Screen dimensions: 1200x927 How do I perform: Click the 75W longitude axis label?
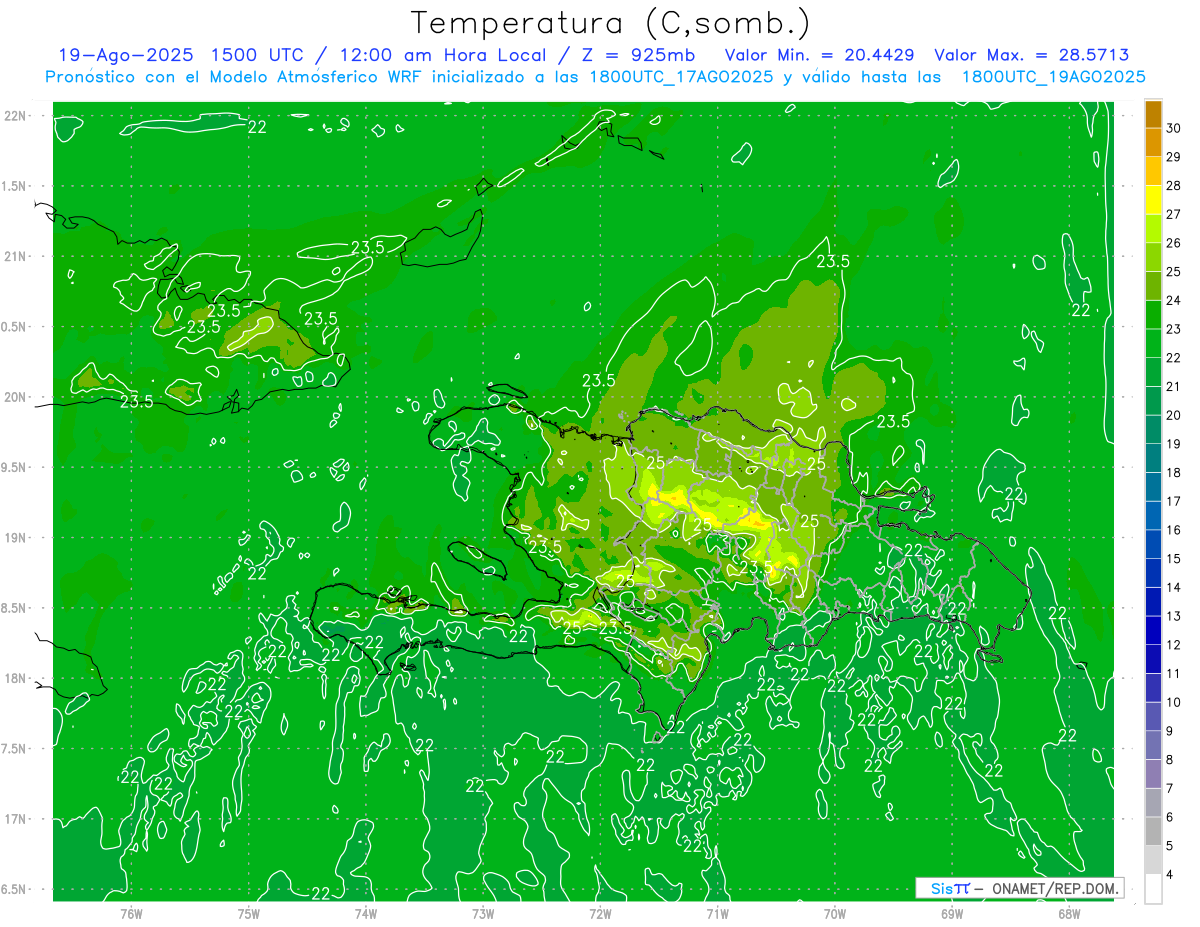tap(249, 914)
